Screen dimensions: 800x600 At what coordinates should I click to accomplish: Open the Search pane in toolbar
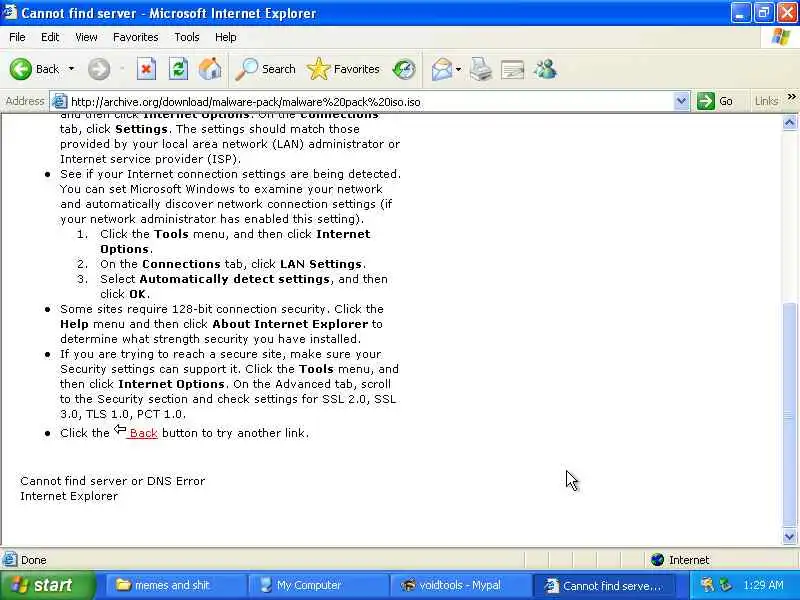click(x=265, y=69)
